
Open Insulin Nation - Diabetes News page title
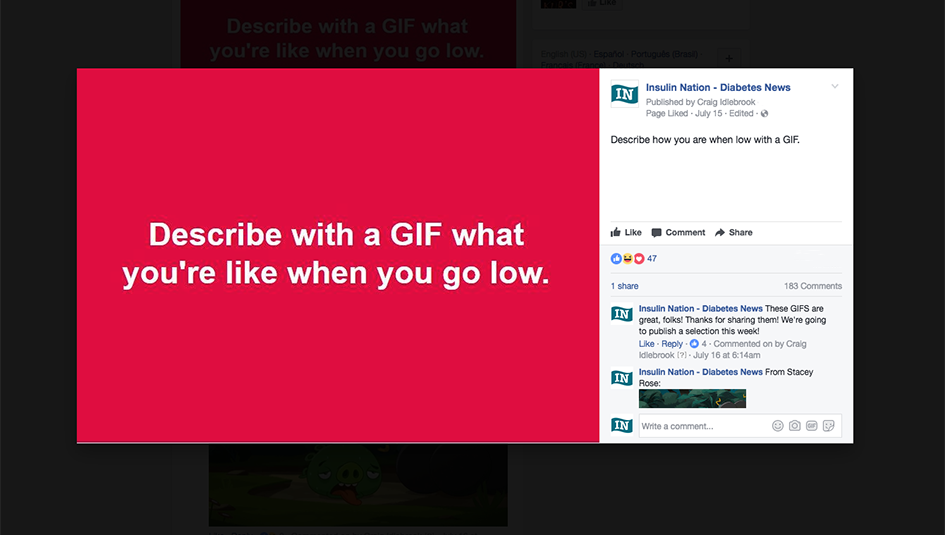click(718, 87)
